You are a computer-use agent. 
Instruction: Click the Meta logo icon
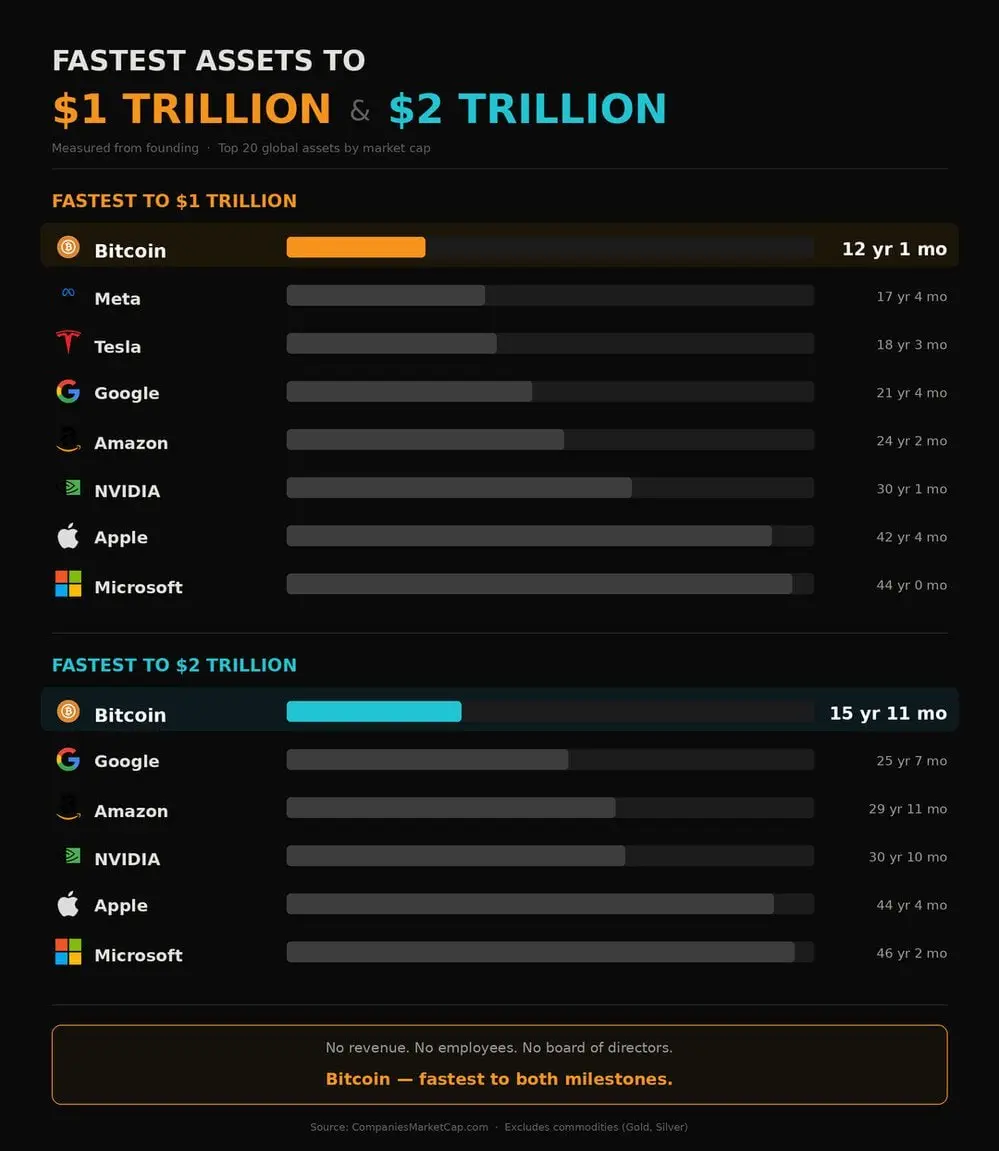[x=68, y=293]
